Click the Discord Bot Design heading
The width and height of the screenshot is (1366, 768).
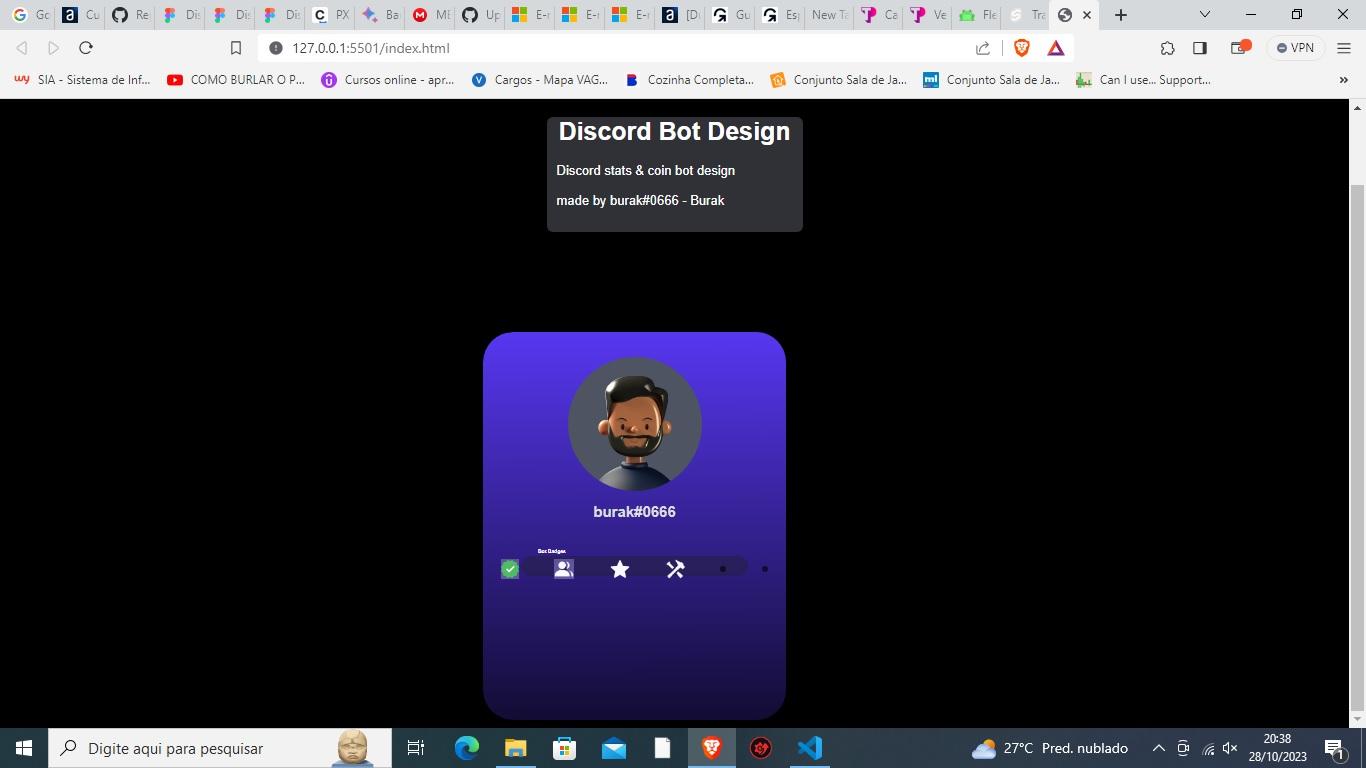click(674, 132)
